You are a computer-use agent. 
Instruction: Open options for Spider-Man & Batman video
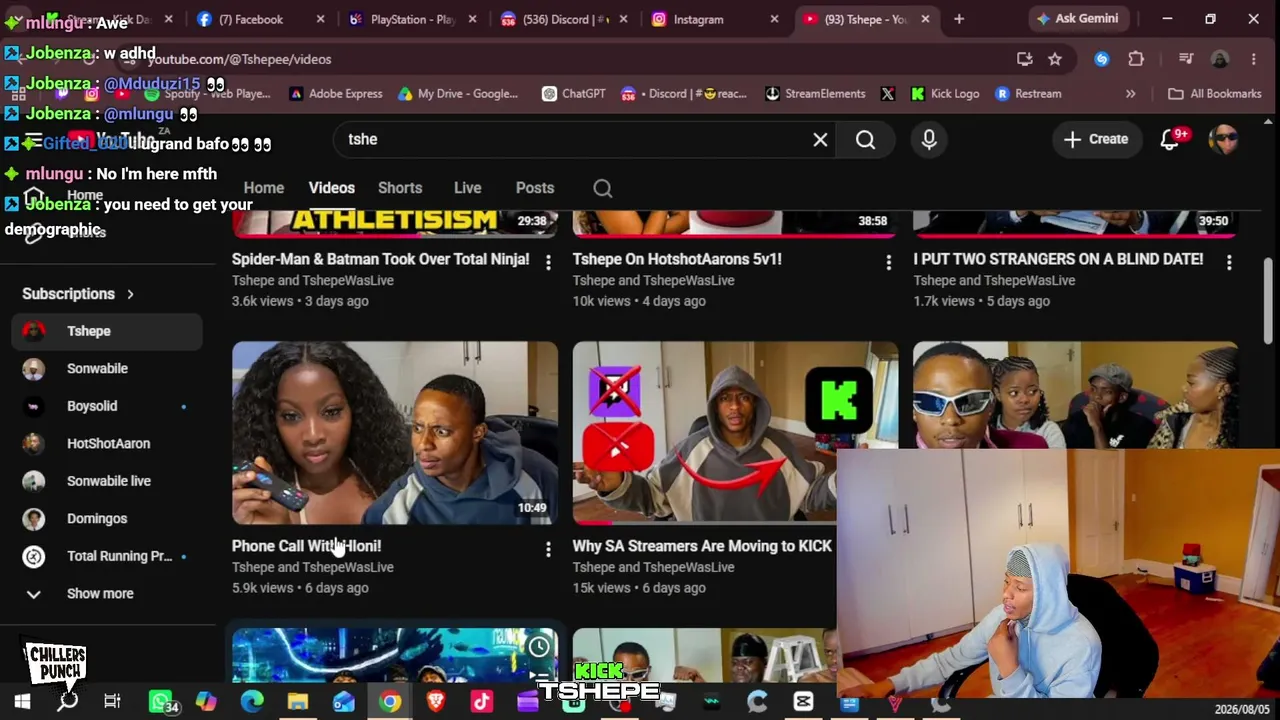tap(548, 262)
